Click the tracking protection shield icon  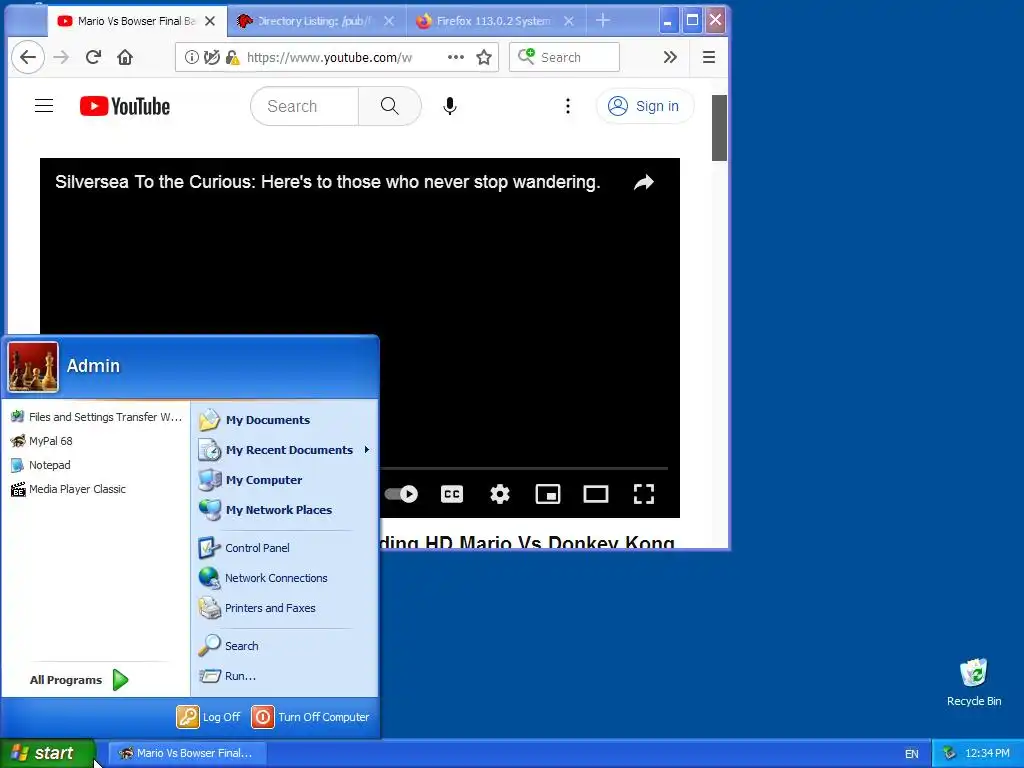[212, 57]
